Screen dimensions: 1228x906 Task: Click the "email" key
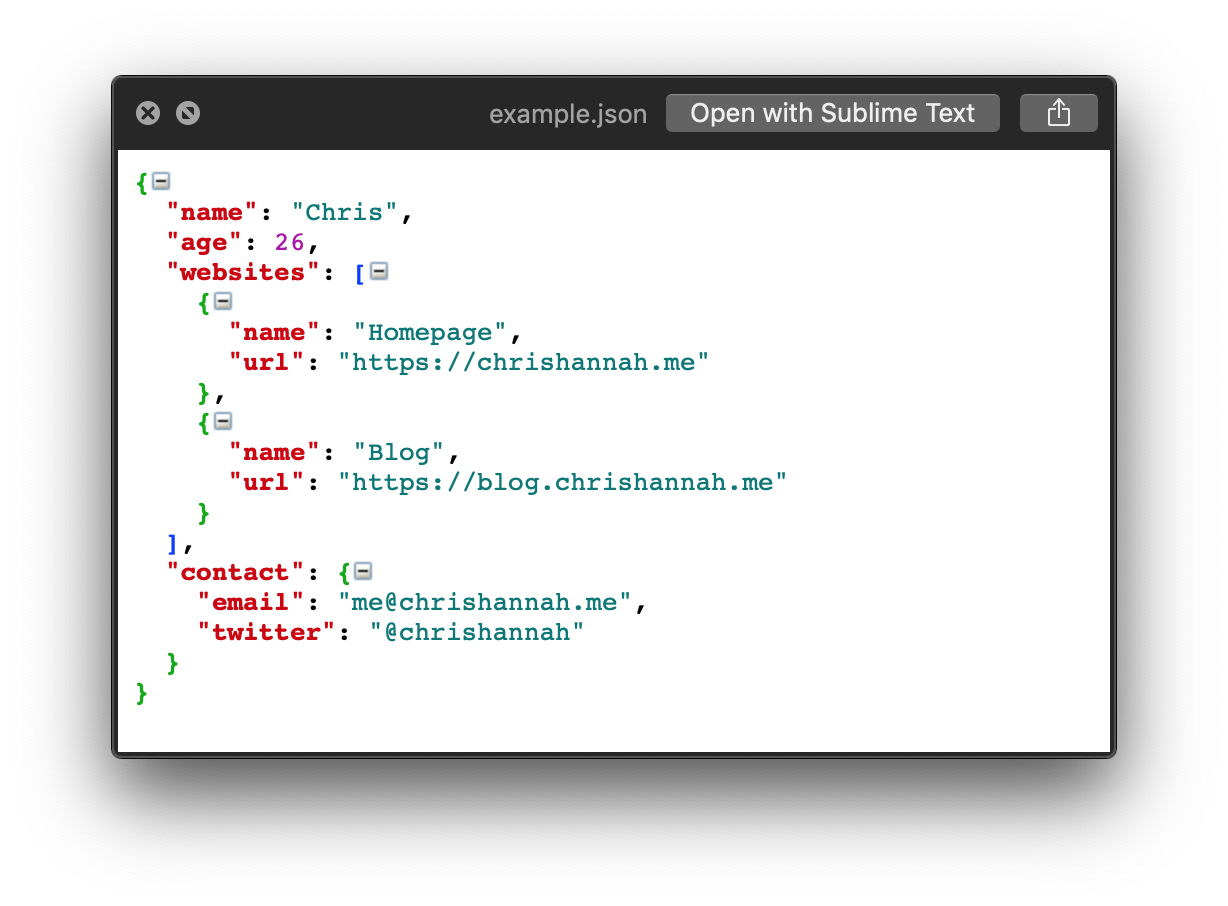(251, 602)
